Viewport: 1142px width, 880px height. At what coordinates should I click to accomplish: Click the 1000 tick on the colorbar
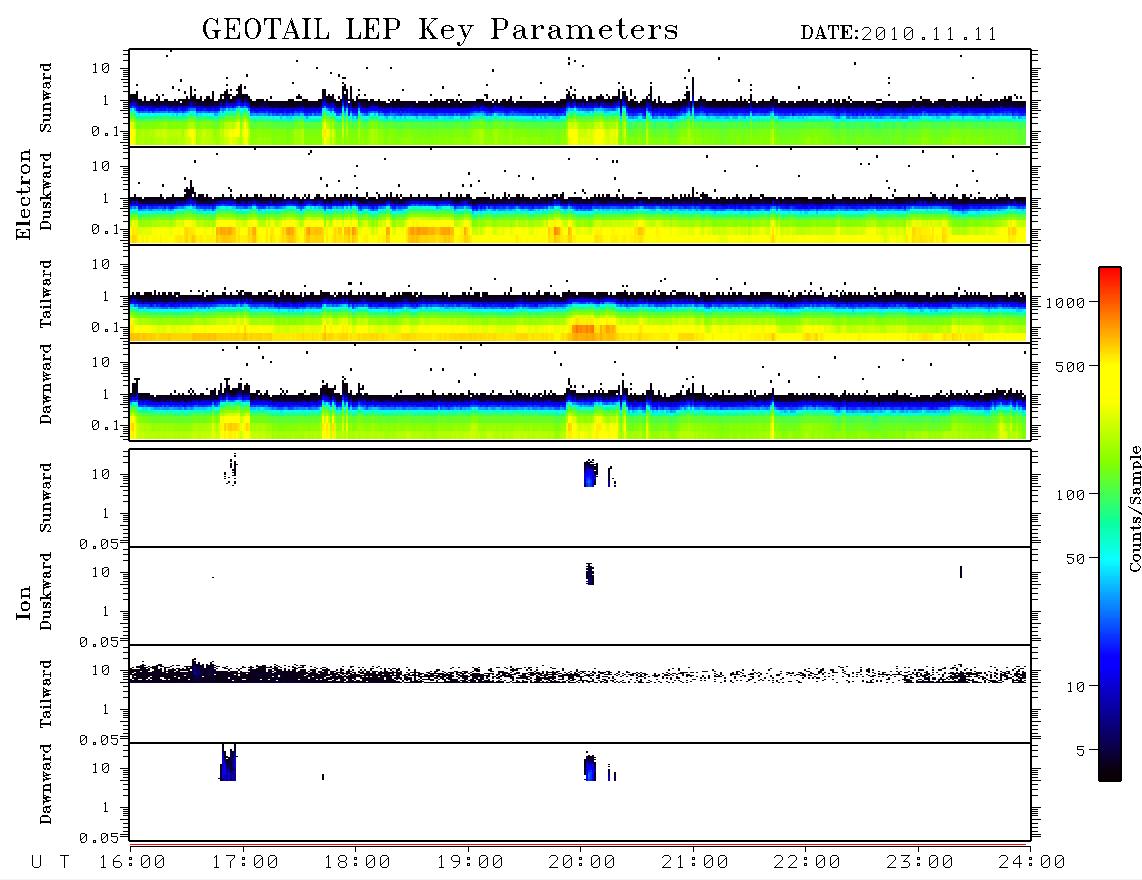(x=1065, y=303)
